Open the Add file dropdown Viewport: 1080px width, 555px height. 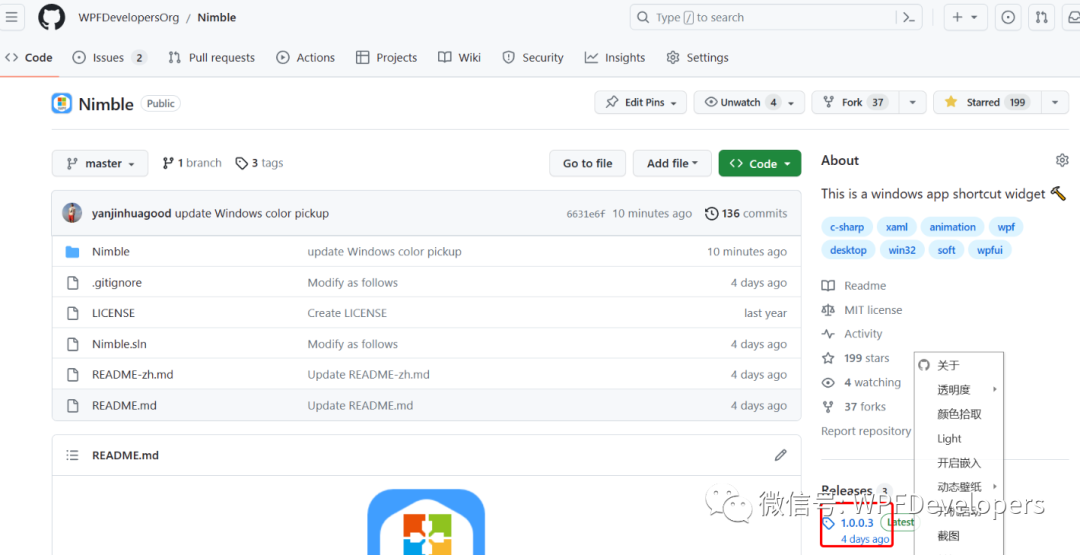point(672,164)
